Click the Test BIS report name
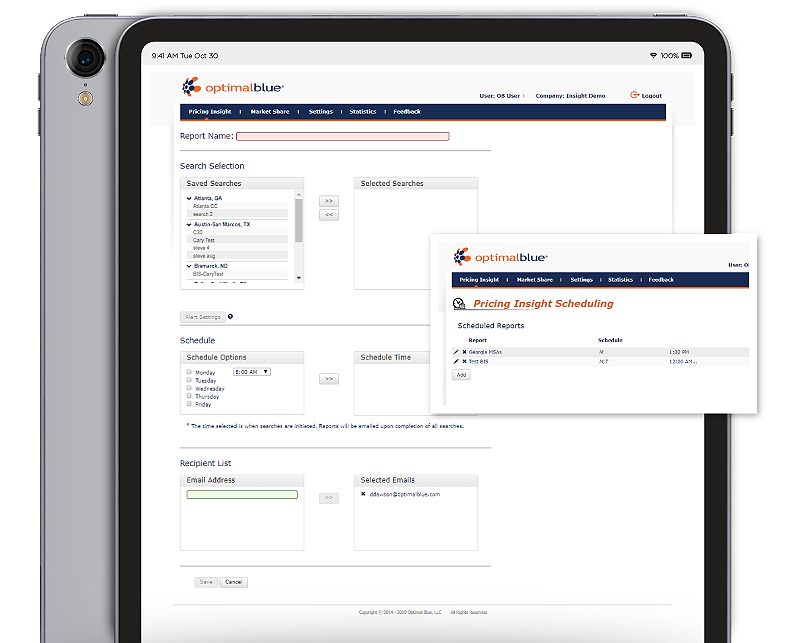Image resolution: width=793 pixels, height=643 pixels. point(478,361)
